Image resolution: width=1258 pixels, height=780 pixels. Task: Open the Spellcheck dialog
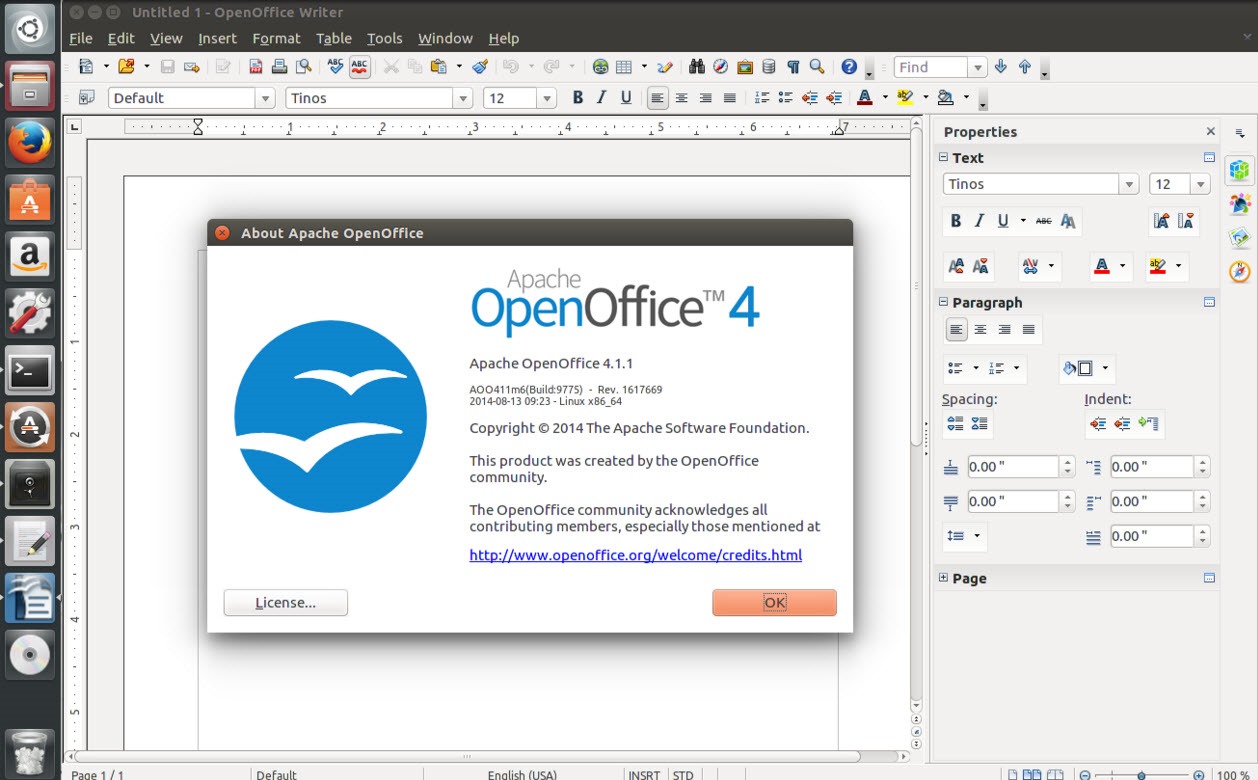pos(335,66)
